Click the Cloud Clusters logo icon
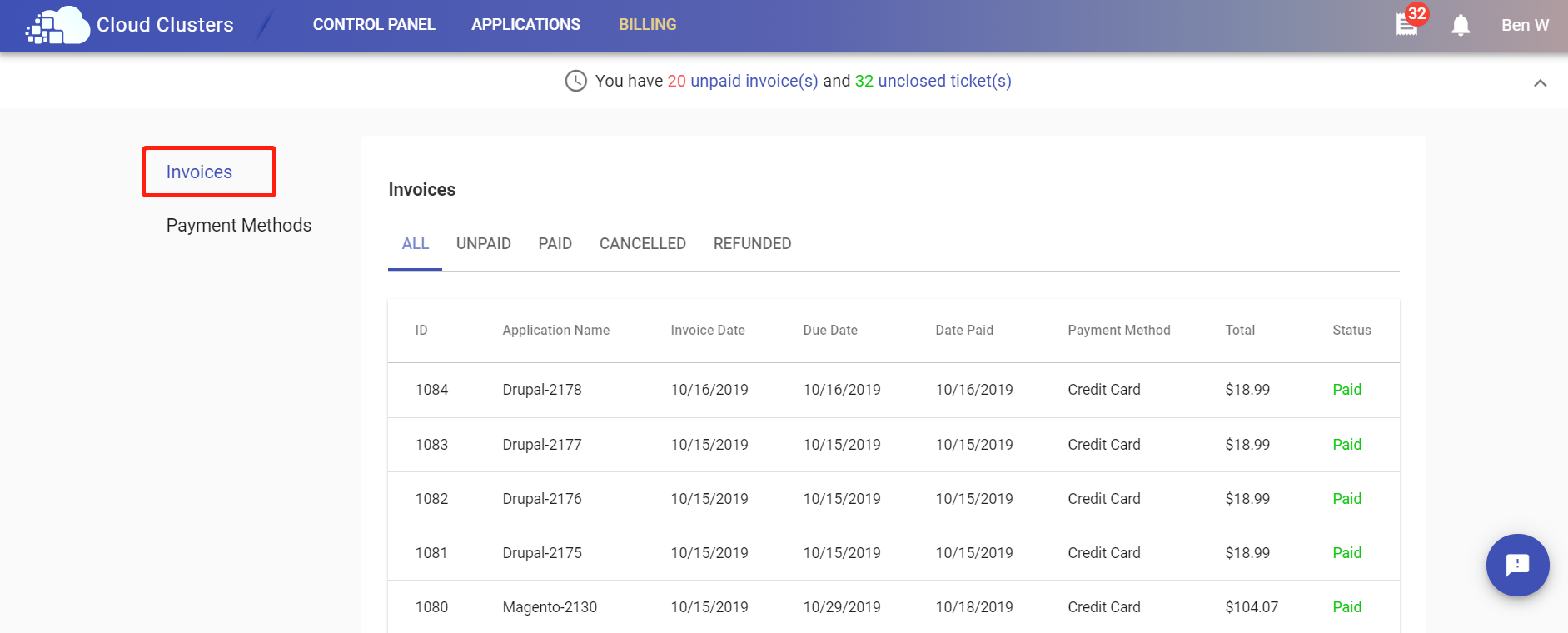The width and height of the screenshot is (1568, 633). coord(57,25)
